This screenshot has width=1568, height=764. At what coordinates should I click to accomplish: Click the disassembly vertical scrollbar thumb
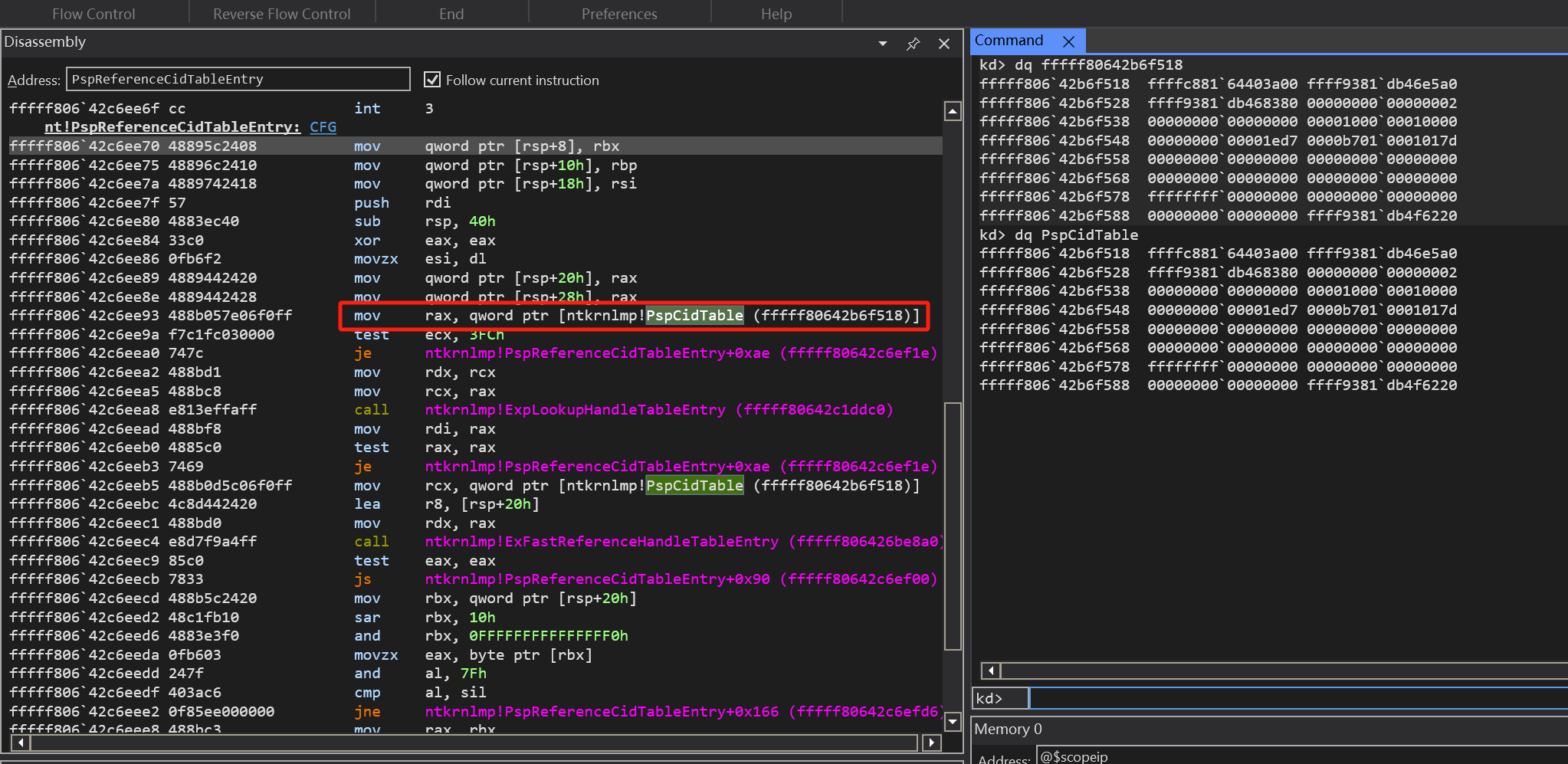[x=953, y=526]
